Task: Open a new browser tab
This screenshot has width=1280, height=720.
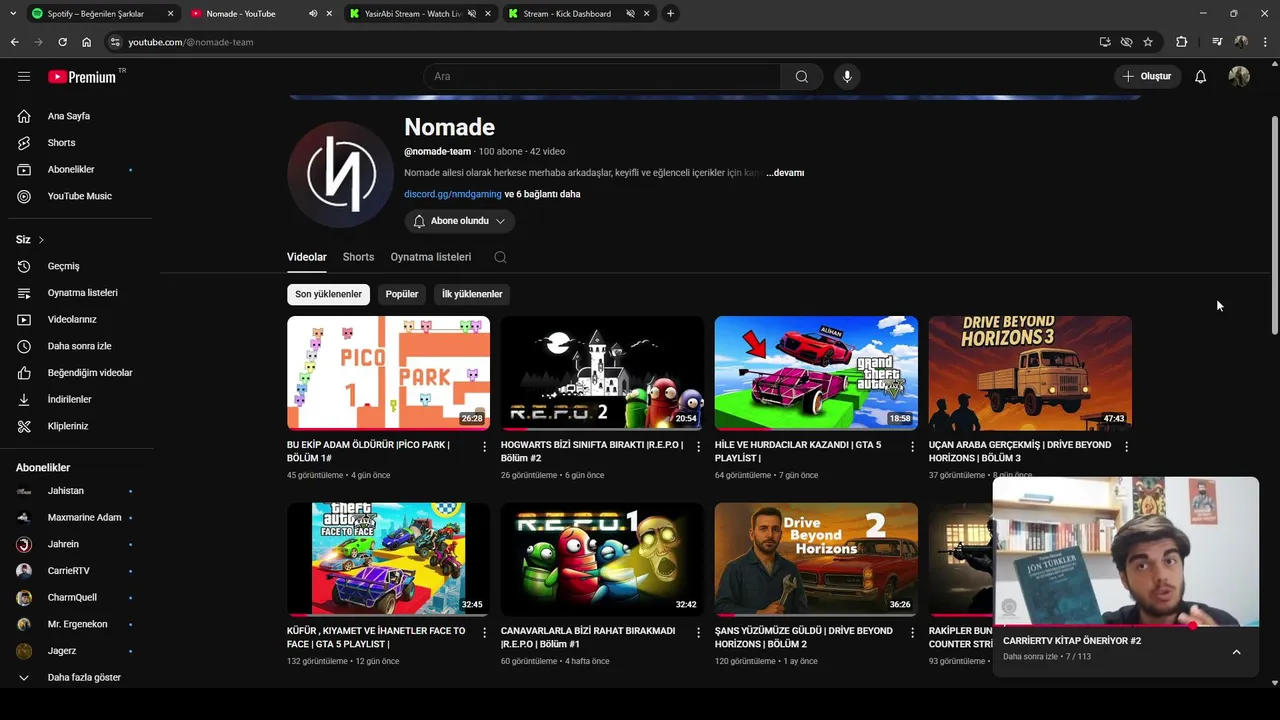Action: [x=670, y=14]
